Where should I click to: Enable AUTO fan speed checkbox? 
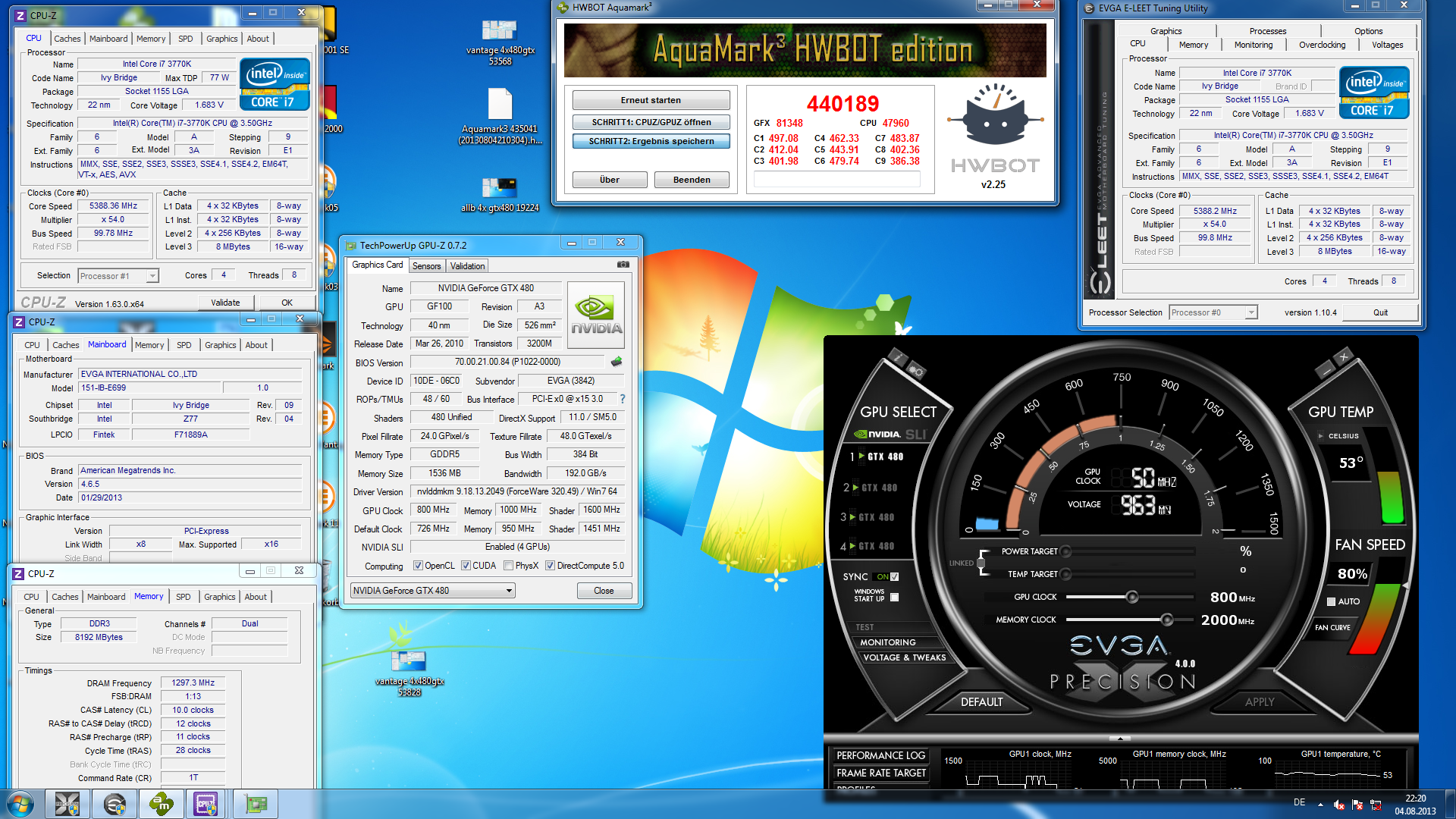[x=1331, y=601]
